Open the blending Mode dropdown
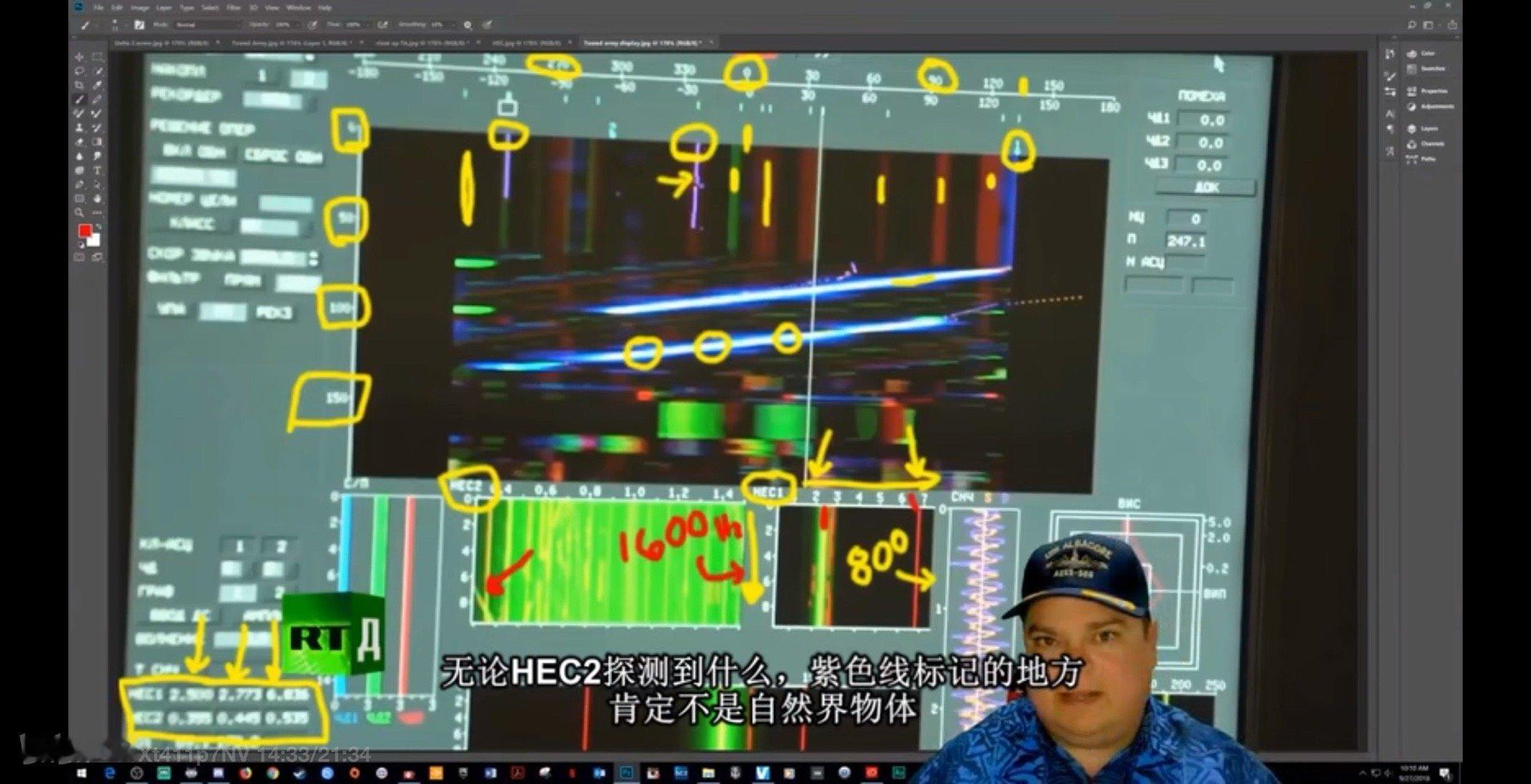The height and width of the screenshot is (784, 1531). 207,25
